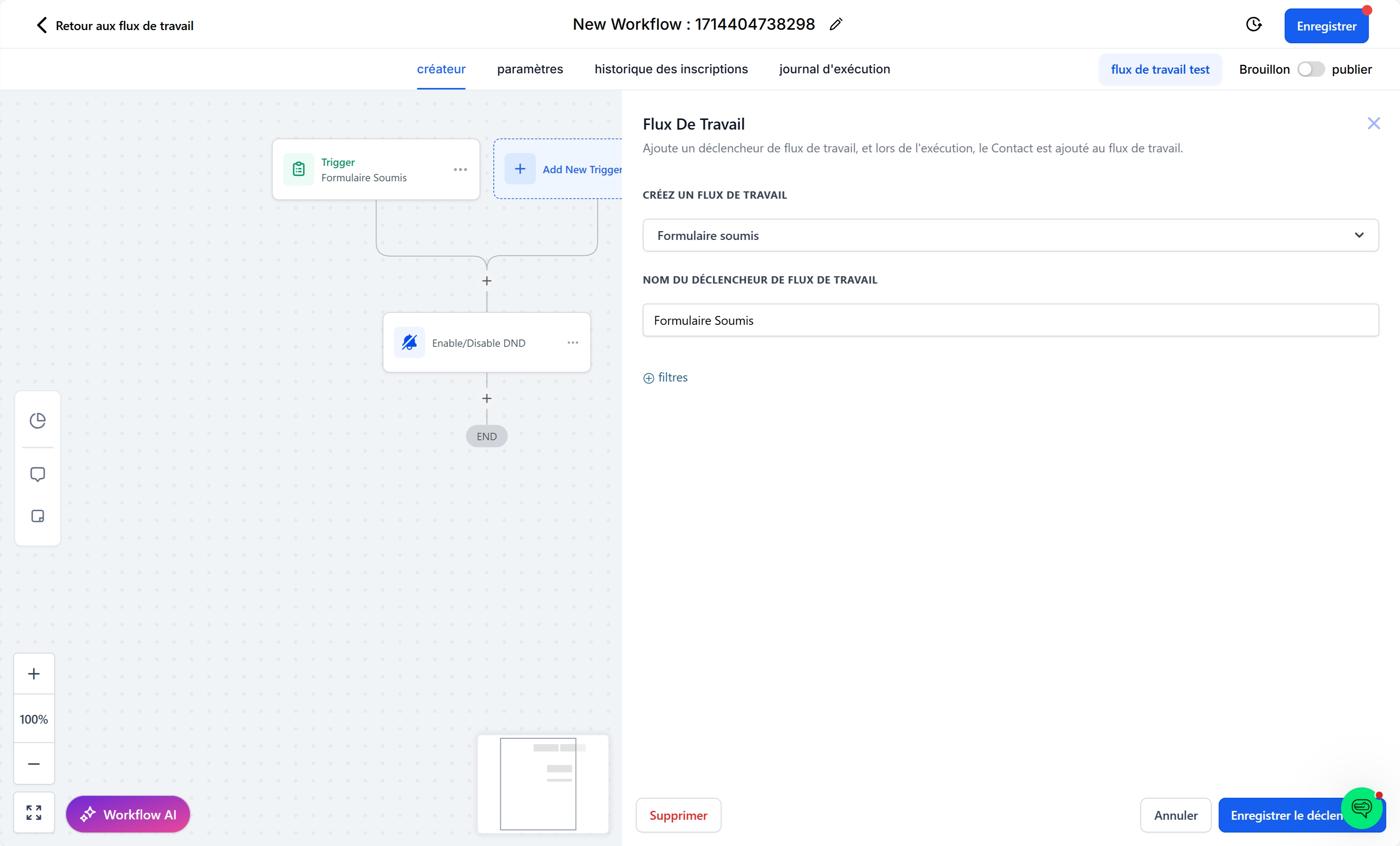Select the Enable/Disable DND action node
This screenshot has height=846, width=1400.
[486, 343]
